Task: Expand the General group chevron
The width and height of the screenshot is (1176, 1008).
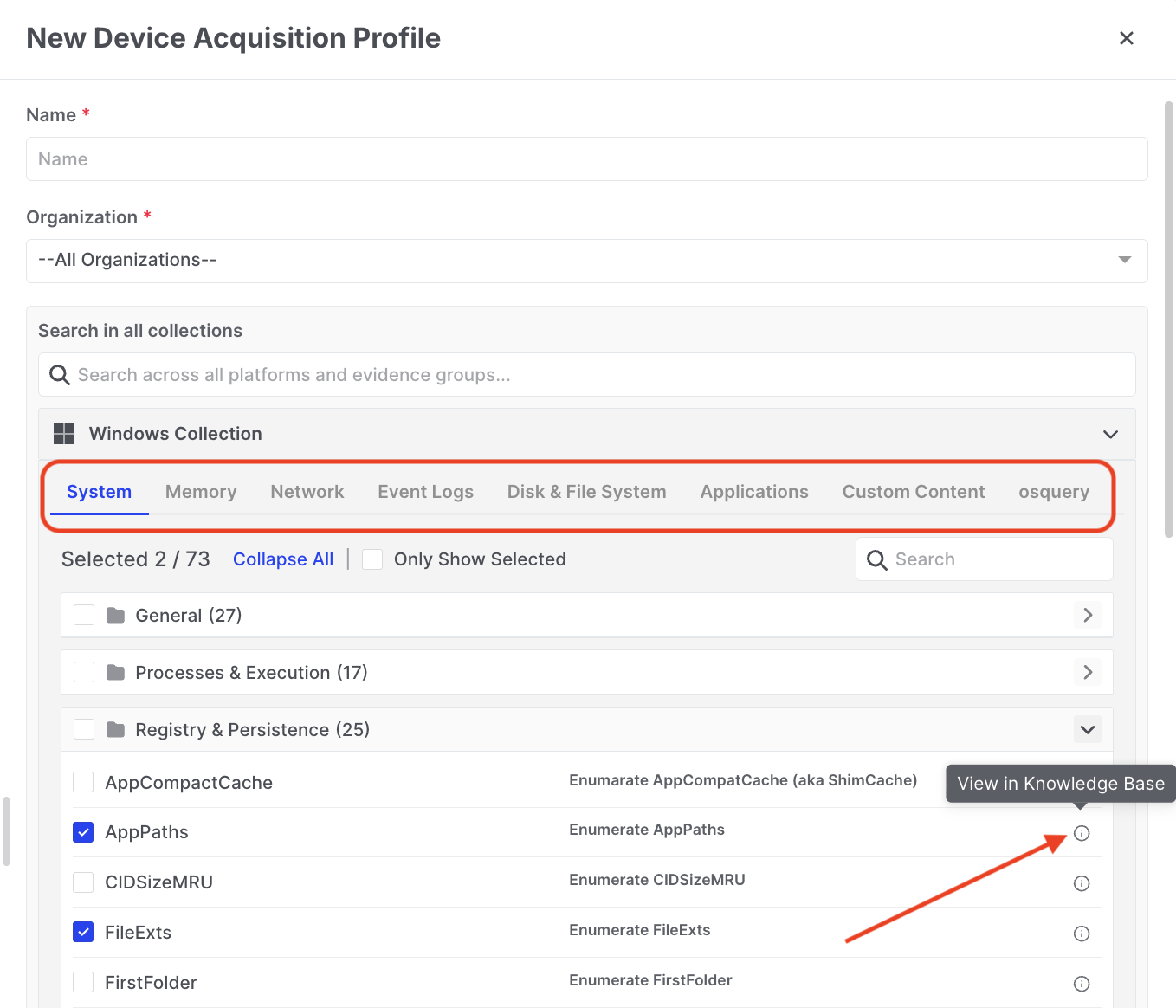Action: 1088,616
